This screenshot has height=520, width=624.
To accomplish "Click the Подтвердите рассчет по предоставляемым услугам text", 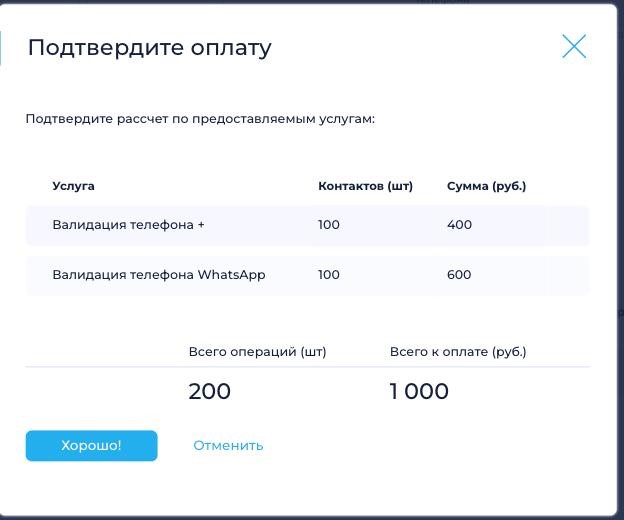I will [200, 119].
